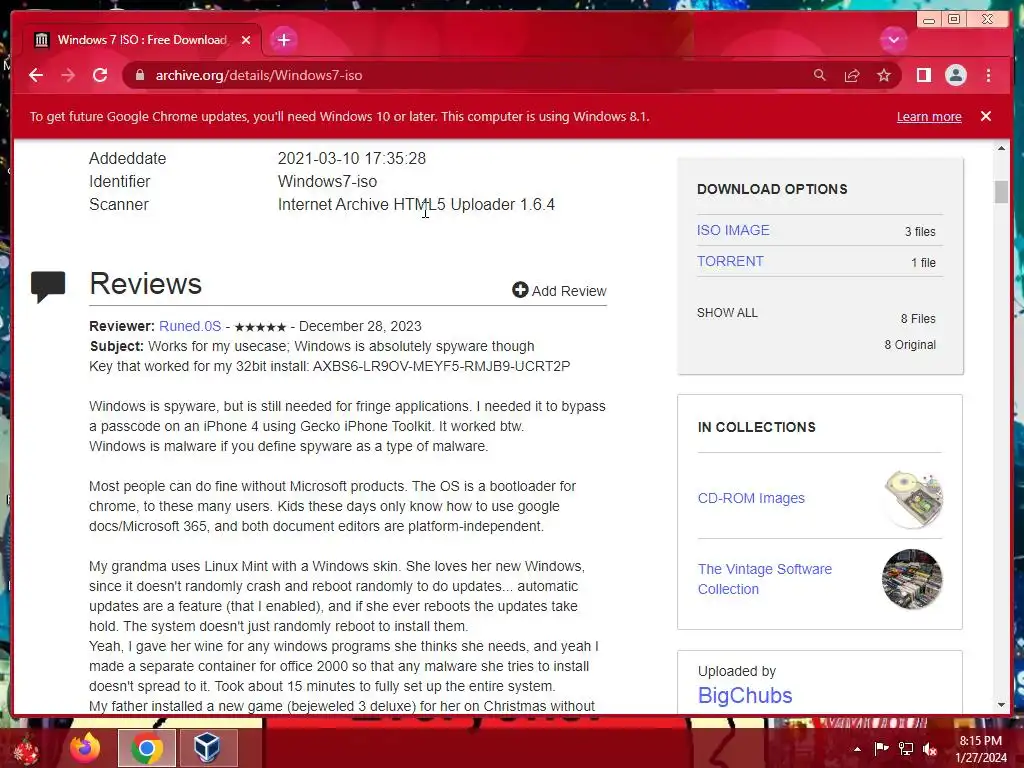Click the five-star rating in the review
Image resolution: width=1024 pixels, height=768 pixels.
point(260,327)
